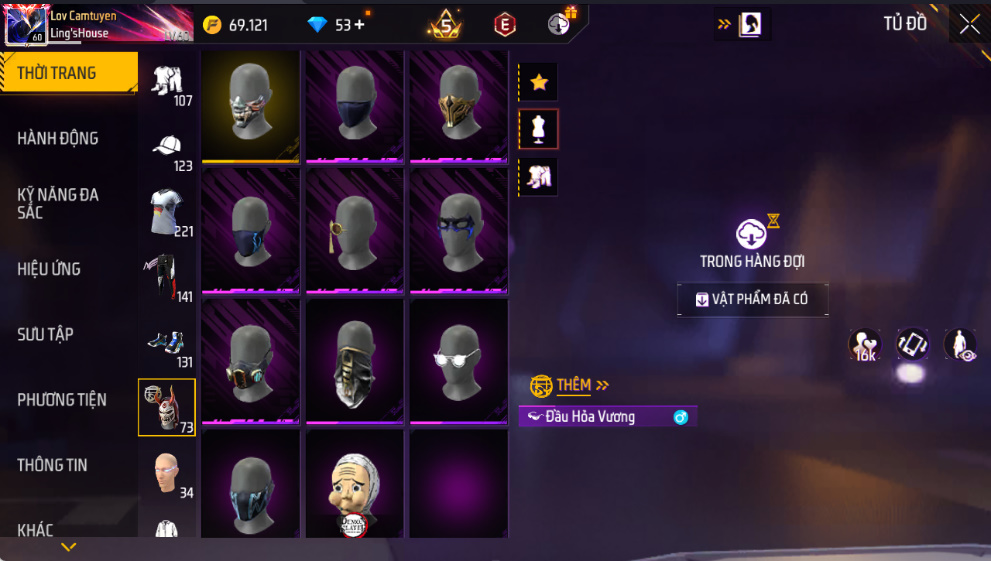Image resolution: width=991 pixels, height=561 pixels.
Task: Expand the sidebar with the down chevron
Action: [x=69, y=546]
